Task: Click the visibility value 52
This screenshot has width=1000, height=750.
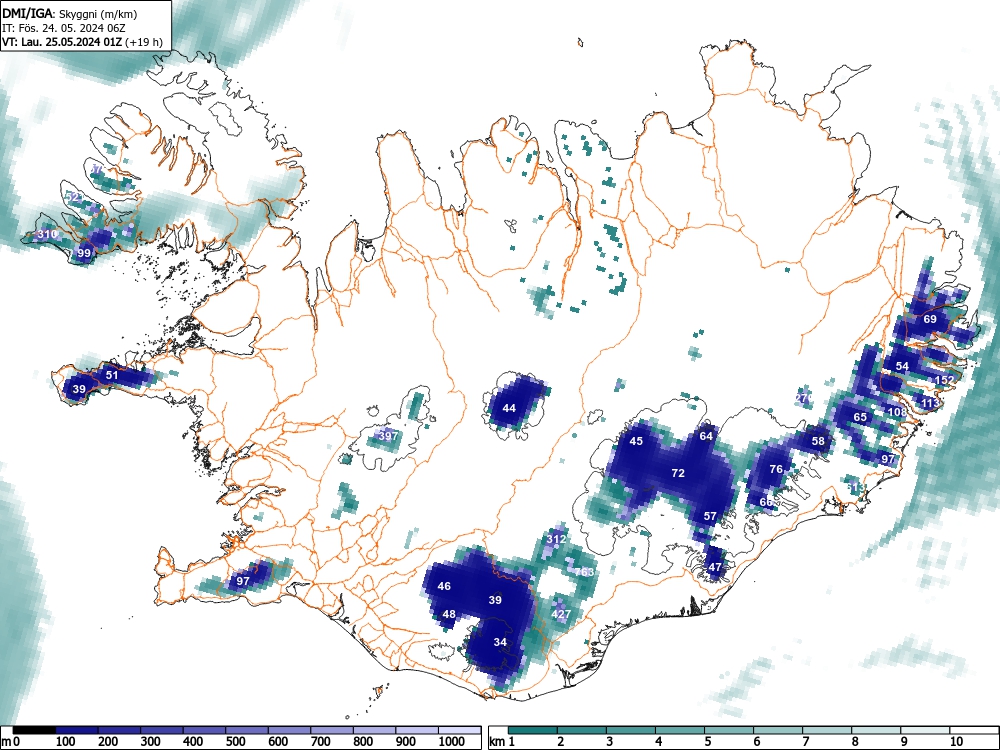Action: point(72,197)
